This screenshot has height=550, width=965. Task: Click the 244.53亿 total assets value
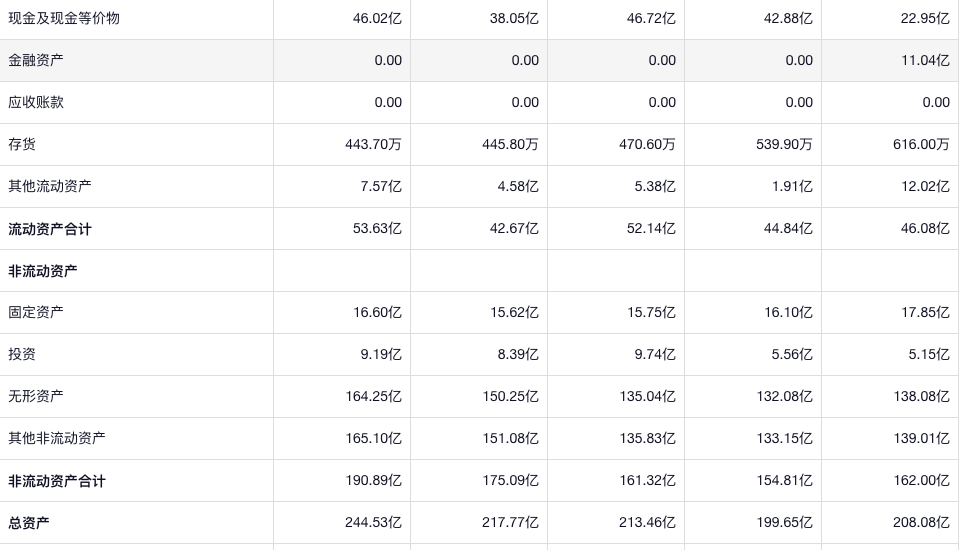[x=374, y=522]
